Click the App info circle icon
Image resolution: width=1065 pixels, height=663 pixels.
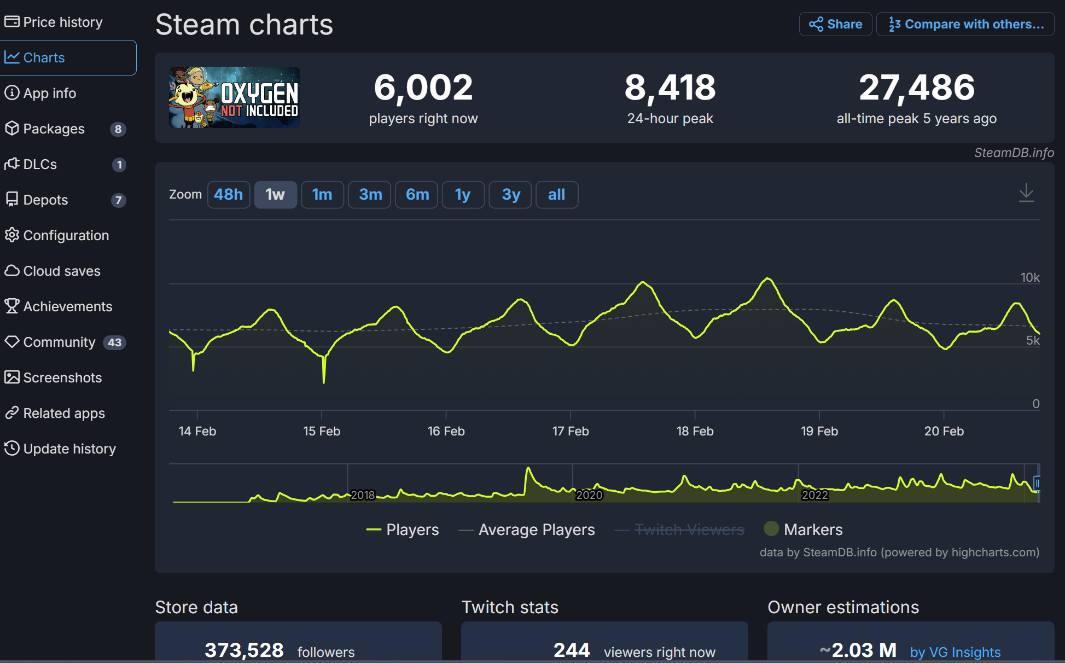[12, 92]
